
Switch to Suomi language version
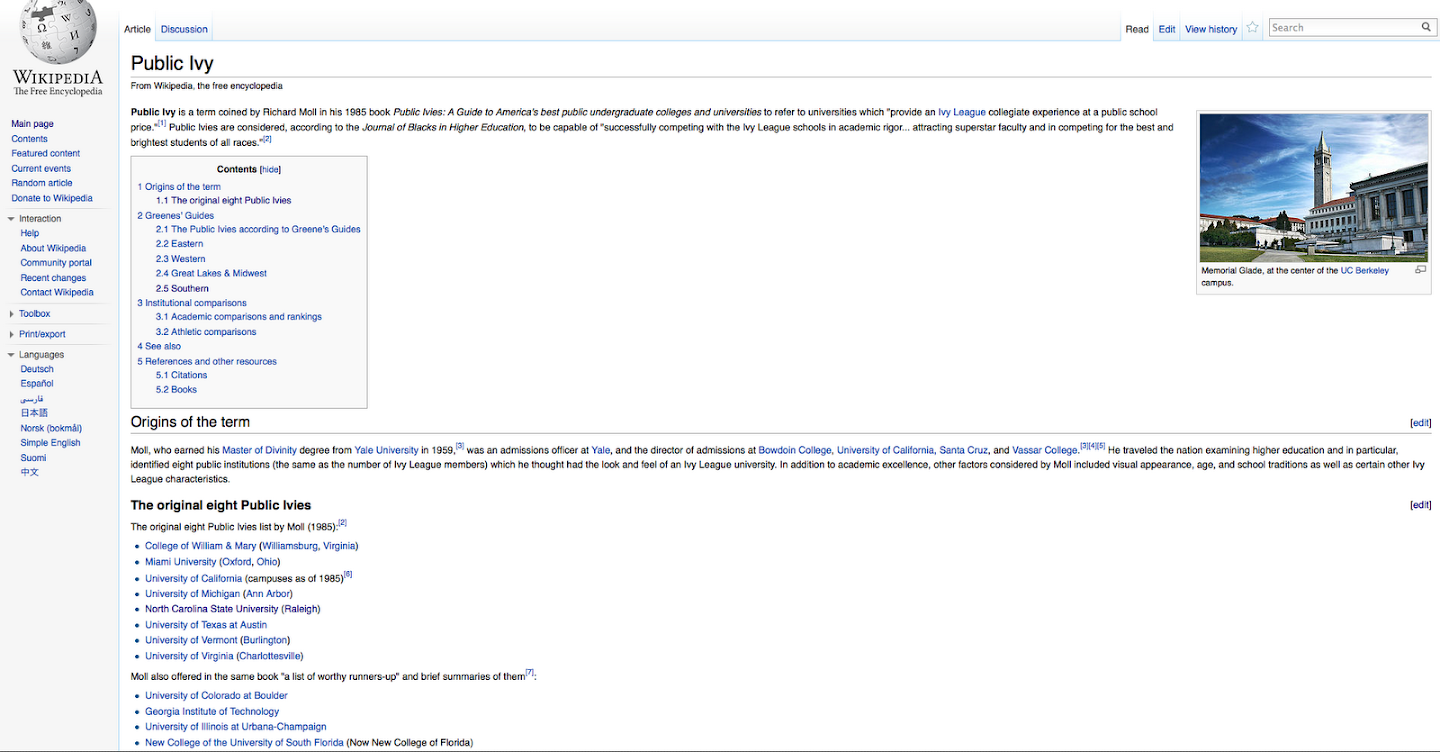click(x=34, y=458)
